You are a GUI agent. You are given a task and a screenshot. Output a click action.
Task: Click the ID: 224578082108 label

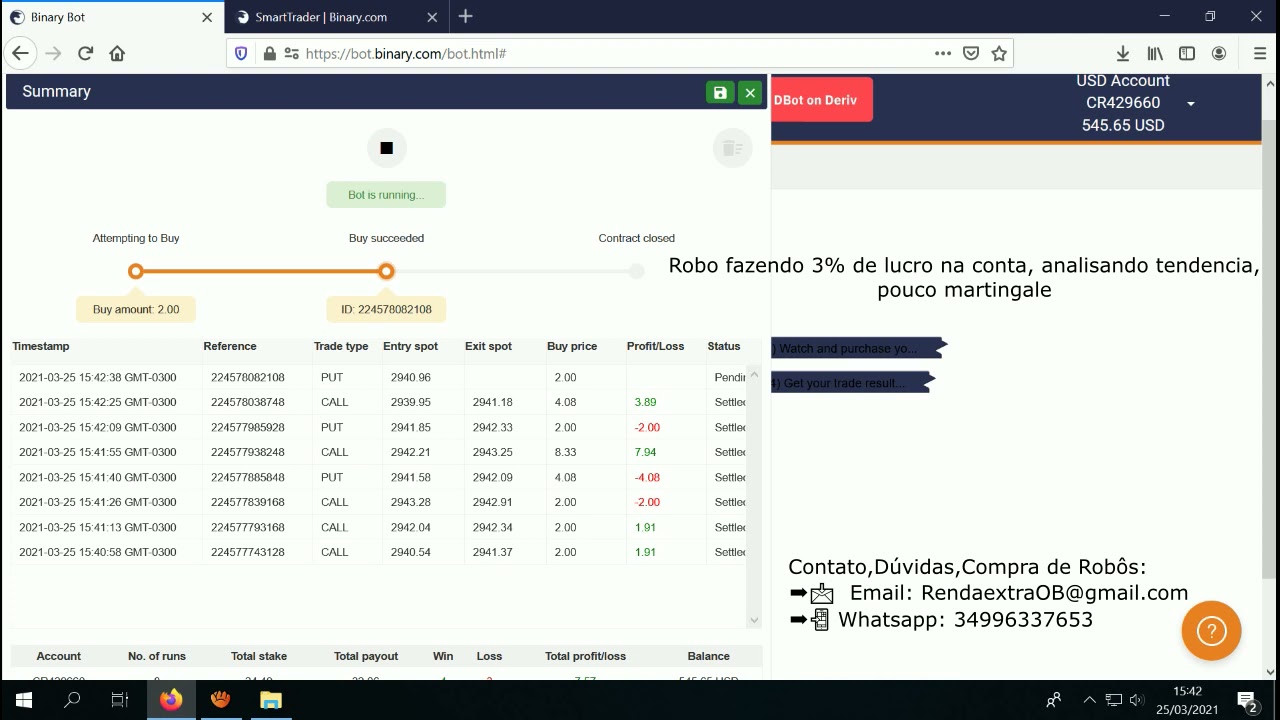coord(386,309)
